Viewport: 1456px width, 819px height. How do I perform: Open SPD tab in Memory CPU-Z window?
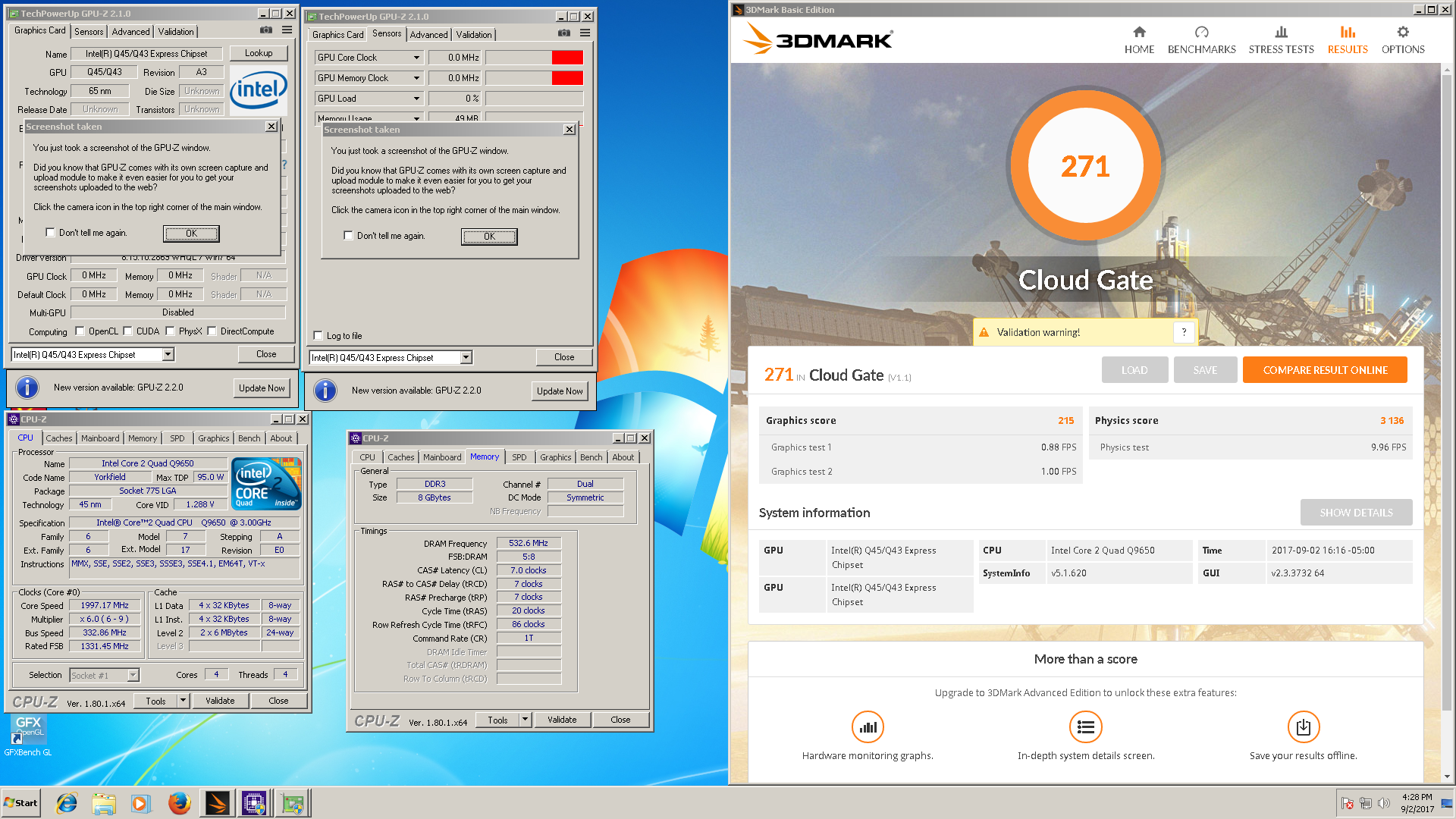click(x=519, y=457)
